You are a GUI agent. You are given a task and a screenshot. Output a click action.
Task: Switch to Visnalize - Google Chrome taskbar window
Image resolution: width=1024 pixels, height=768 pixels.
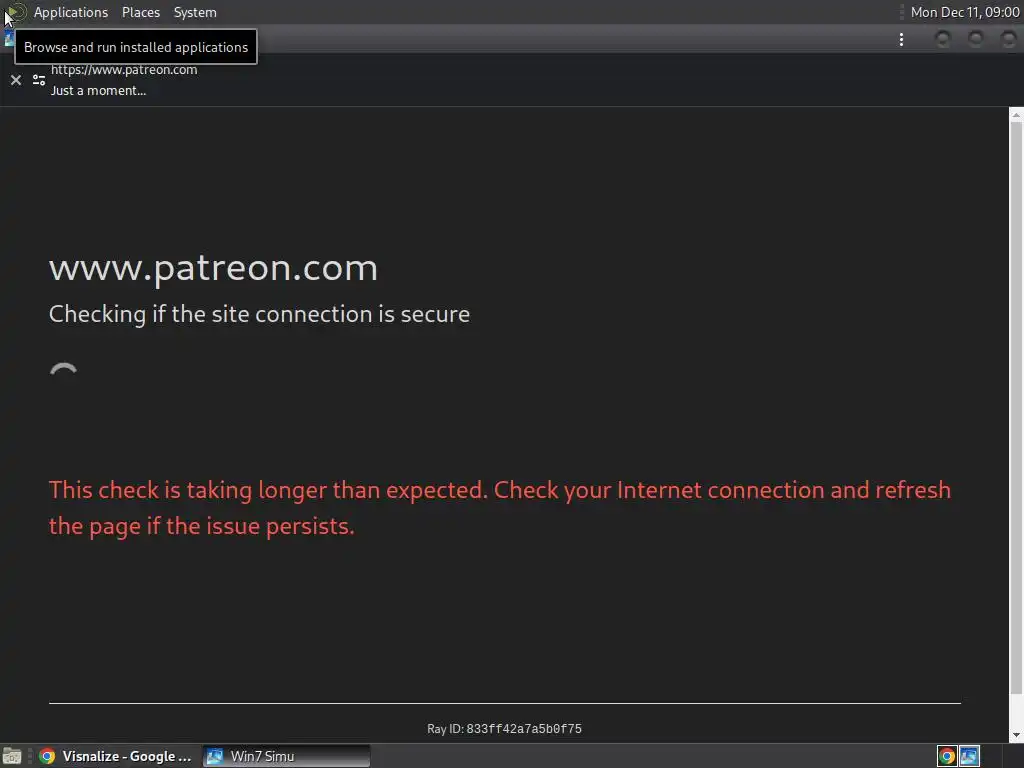coord(116,756)
